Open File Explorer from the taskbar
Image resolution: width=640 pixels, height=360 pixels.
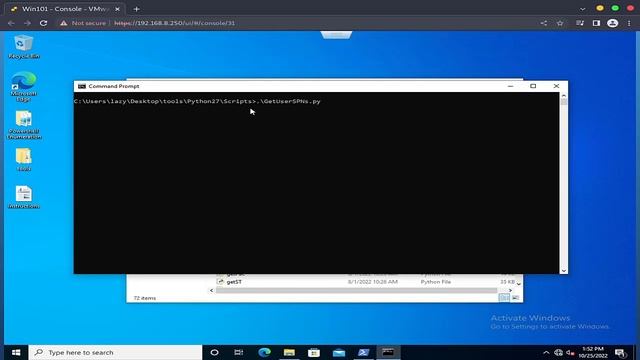[x=289, y=352]
